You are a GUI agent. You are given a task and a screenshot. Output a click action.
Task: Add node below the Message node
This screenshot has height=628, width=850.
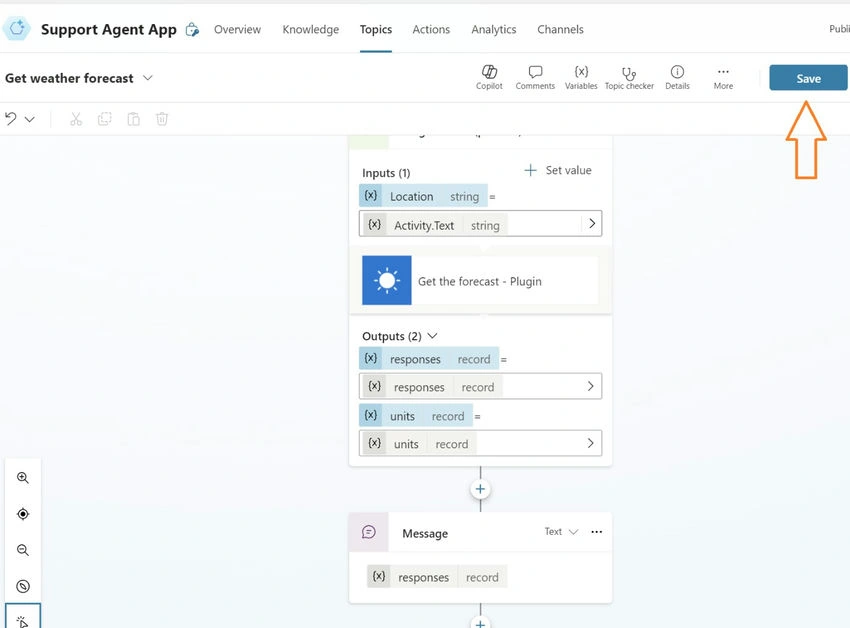[x=480, y=623]
